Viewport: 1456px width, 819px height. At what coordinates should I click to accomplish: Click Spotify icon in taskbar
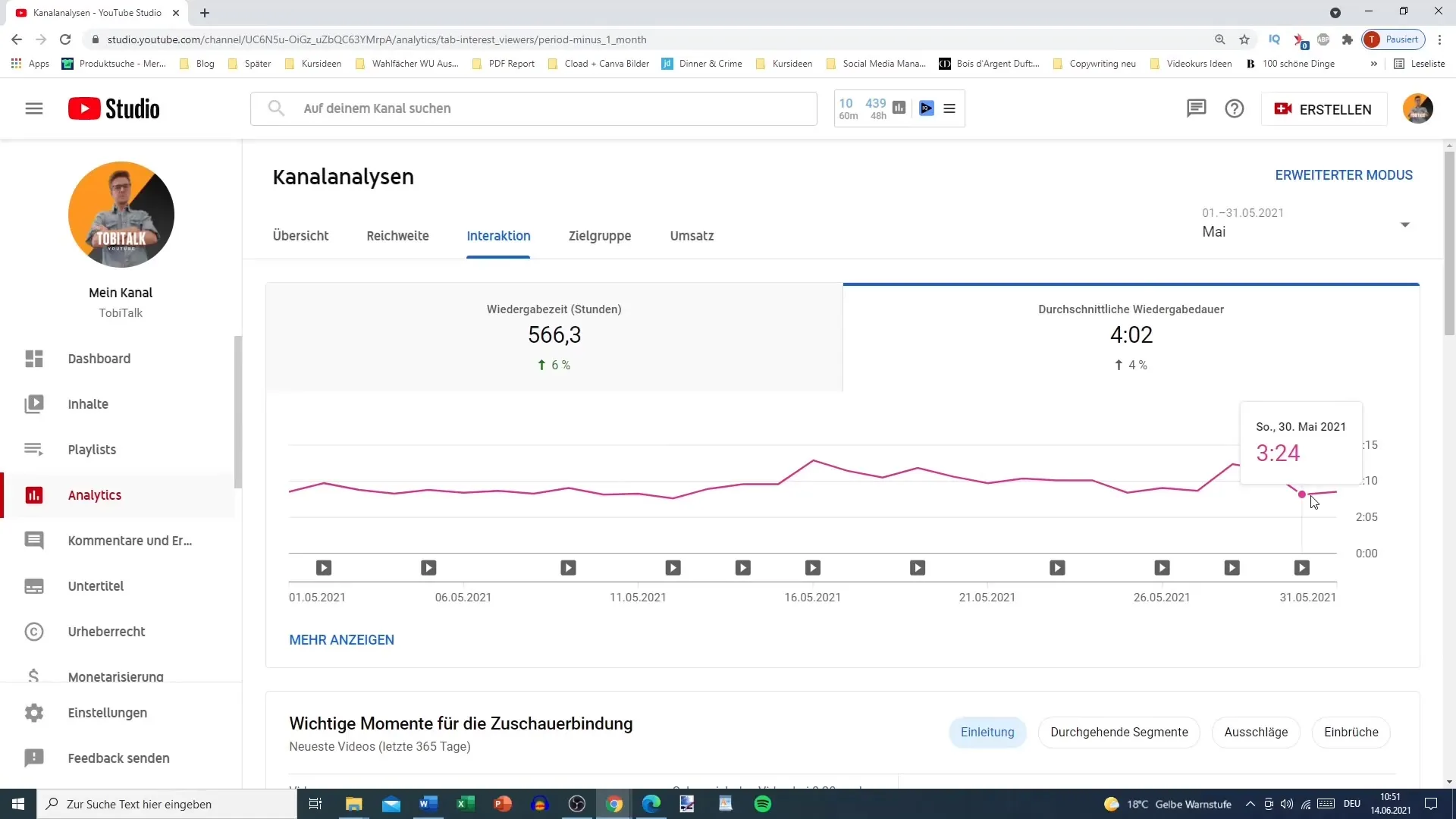(x=764, y=803)
